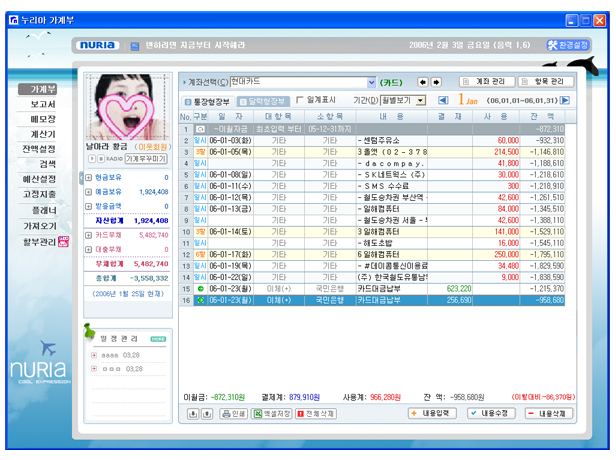The image size is (616, 460).
Task: Open the 현대카드 account dropdown
Action: tap(372, 82)
